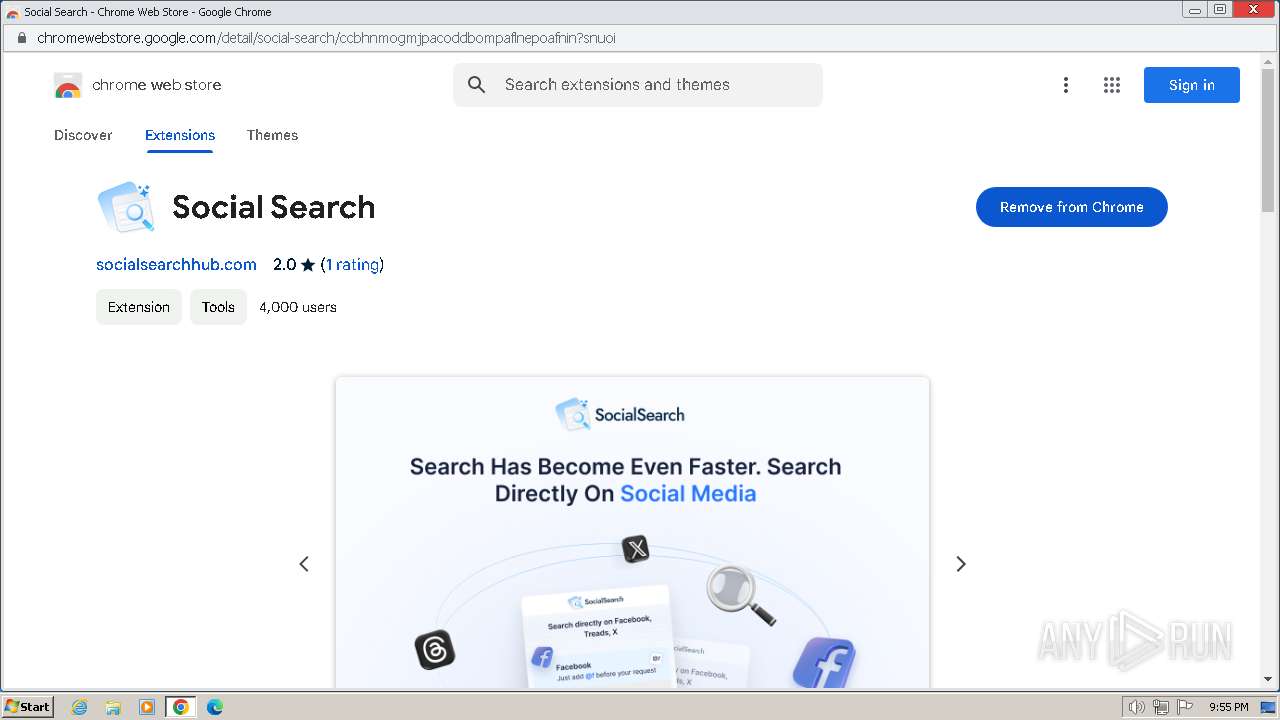This screenshot has height=720, width=1280.
Task: Click the taskbar clock showing 9:55 PM
Action: point(1229,707)
